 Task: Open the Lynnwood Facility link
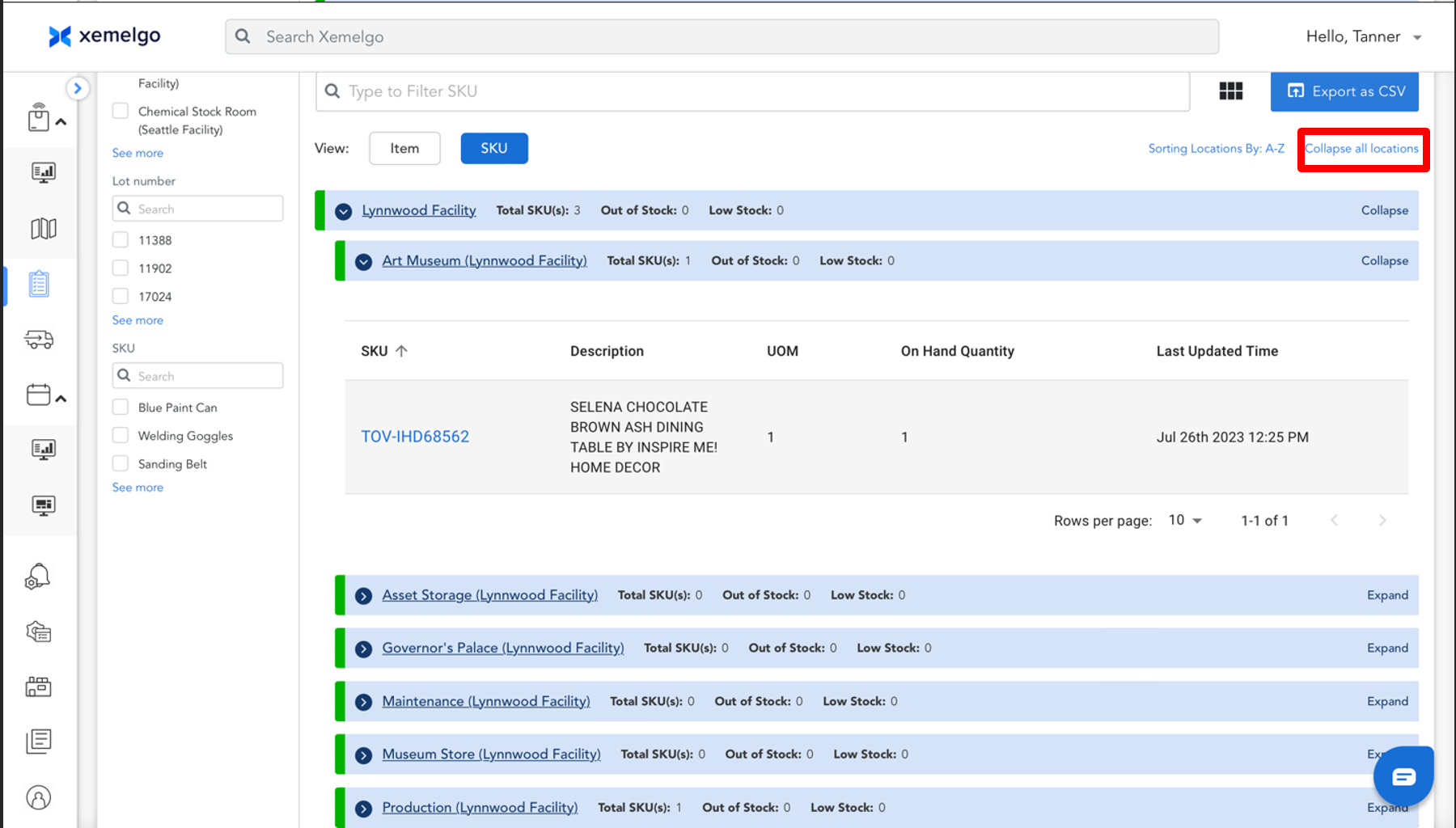coord(419,210)
